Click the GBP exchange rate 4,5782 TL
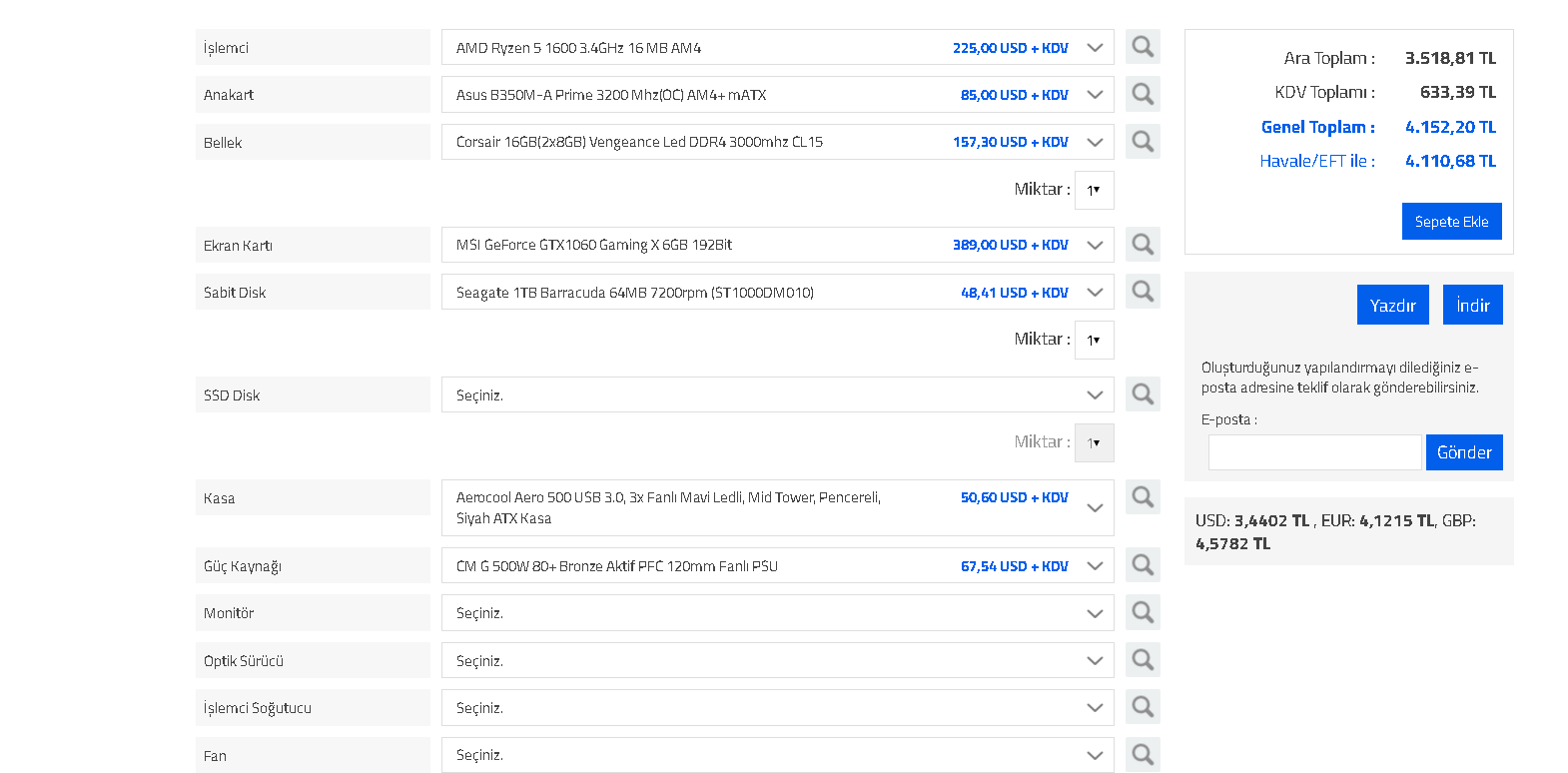This screenshot has width=1568, height=773. point(1232,543)
